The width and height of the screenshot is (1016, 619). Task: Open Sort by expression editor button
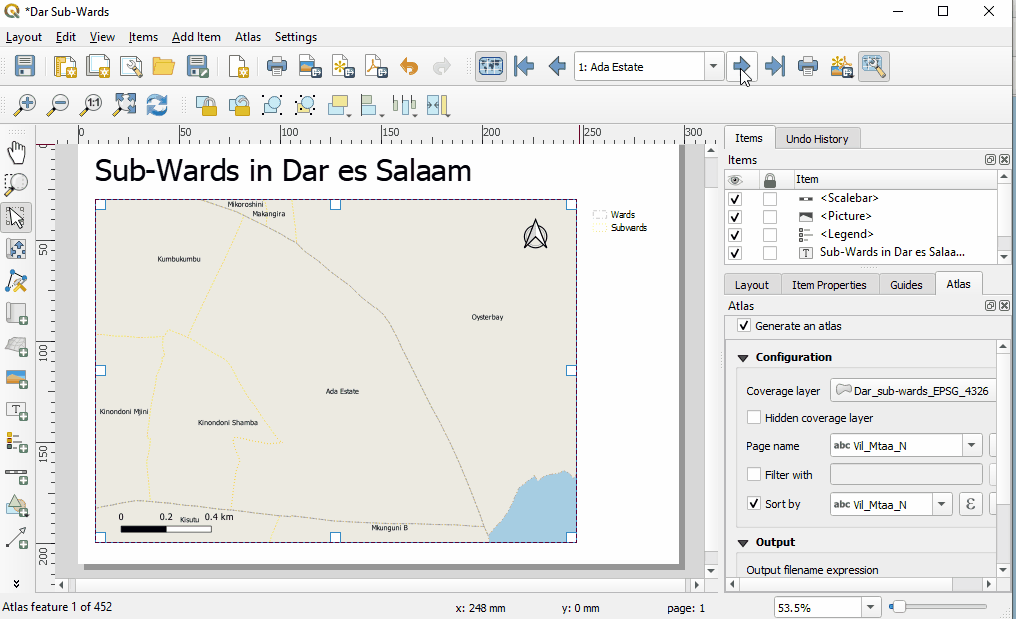point(970,504)
